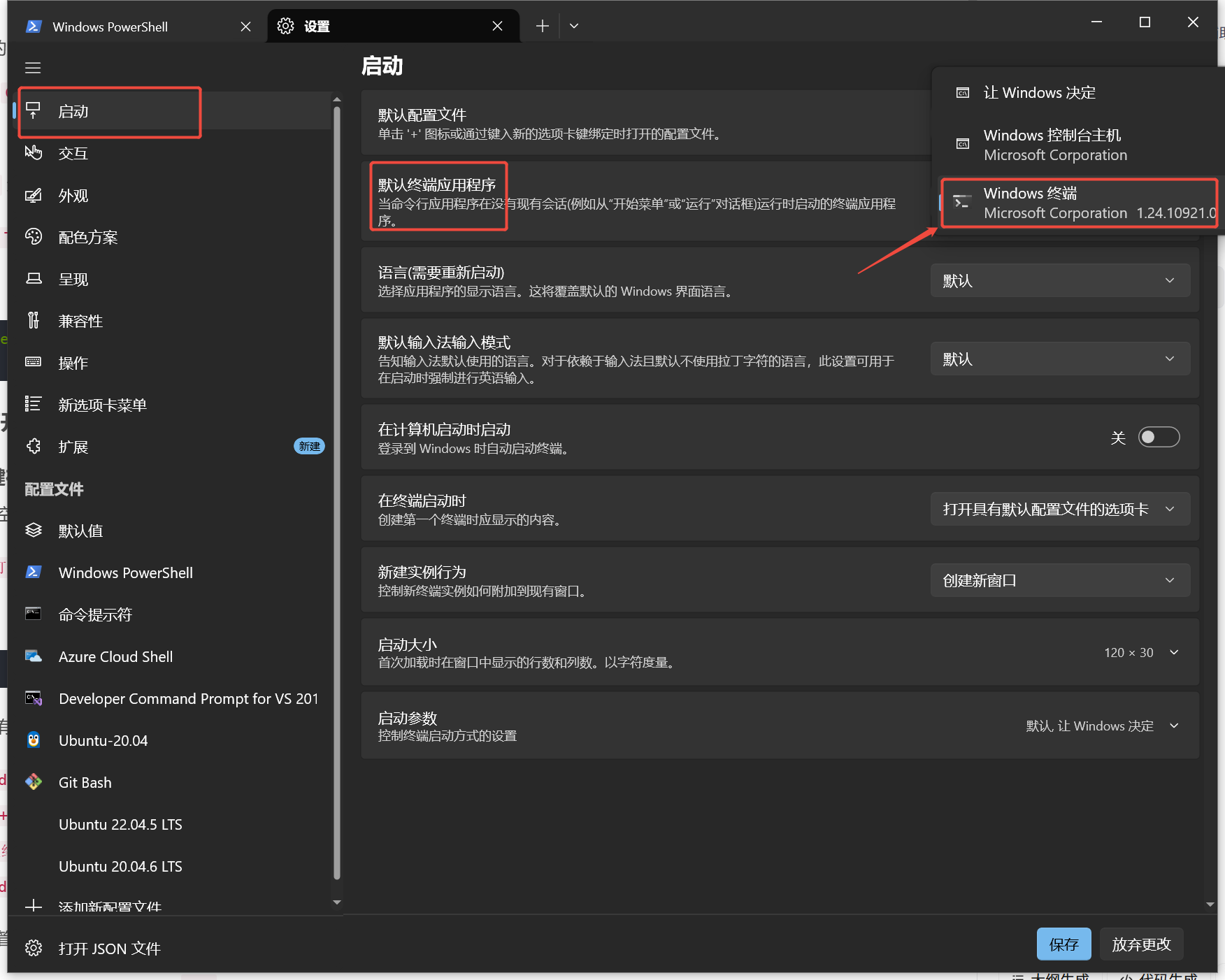Click 配置文件 section heading
The height and width of the screenshot is (980, 1225).
54,489
